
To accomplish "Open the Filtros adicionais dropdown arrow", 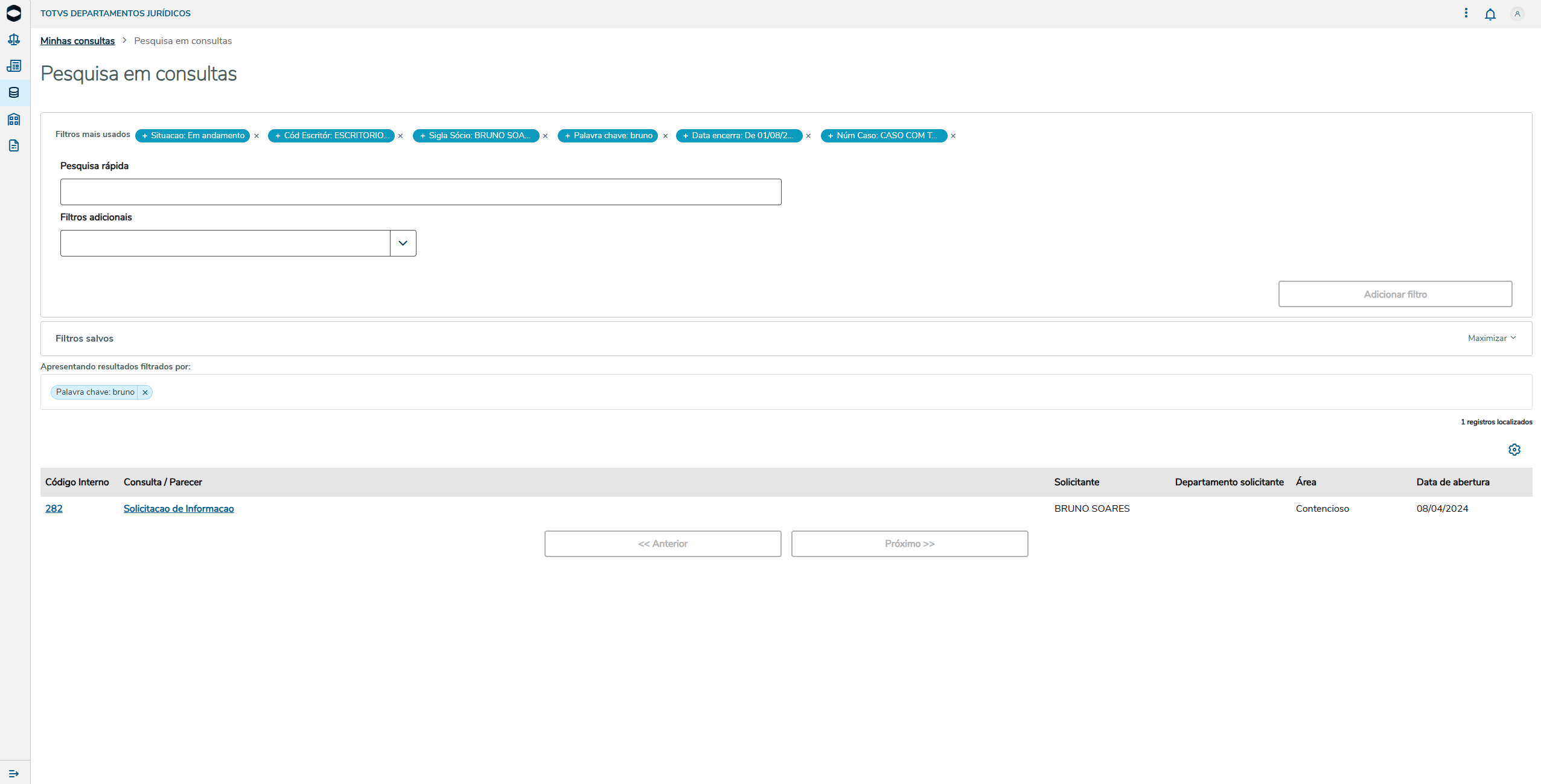I will coord(403,243).
